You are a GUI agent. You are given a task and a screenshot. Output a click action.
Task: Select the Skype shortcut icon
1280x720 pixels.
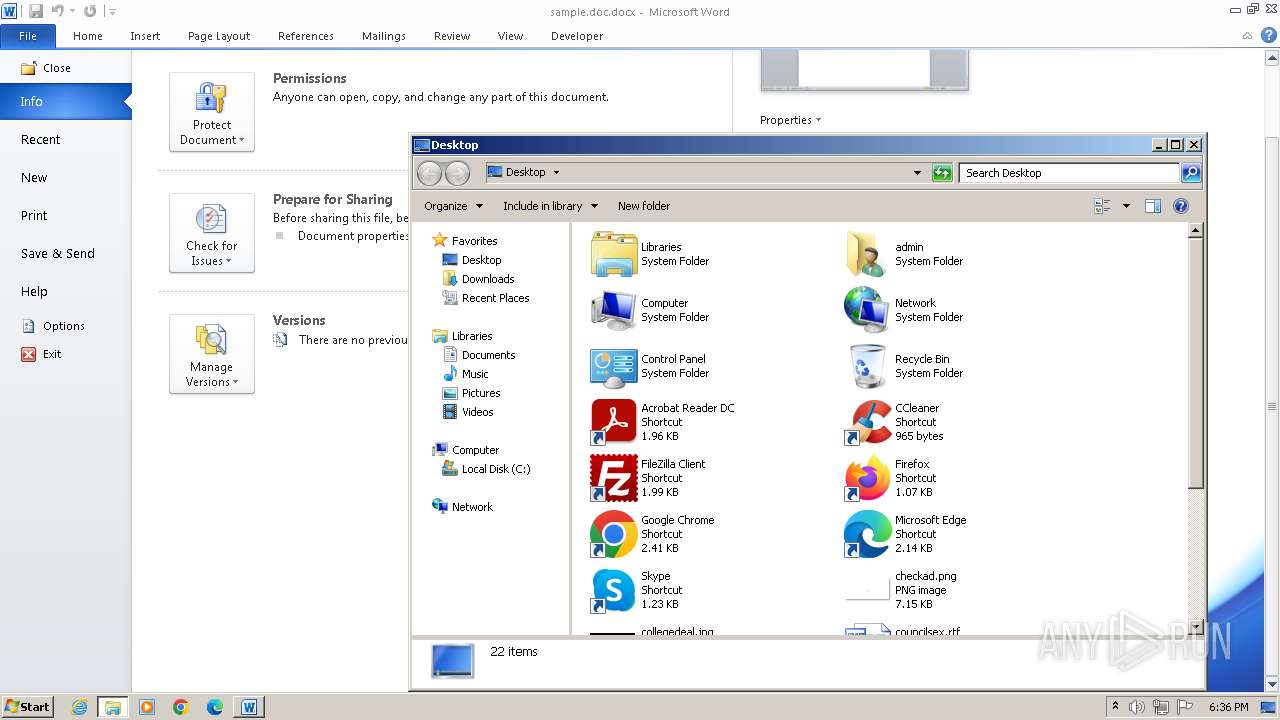(x=613, y=590)
